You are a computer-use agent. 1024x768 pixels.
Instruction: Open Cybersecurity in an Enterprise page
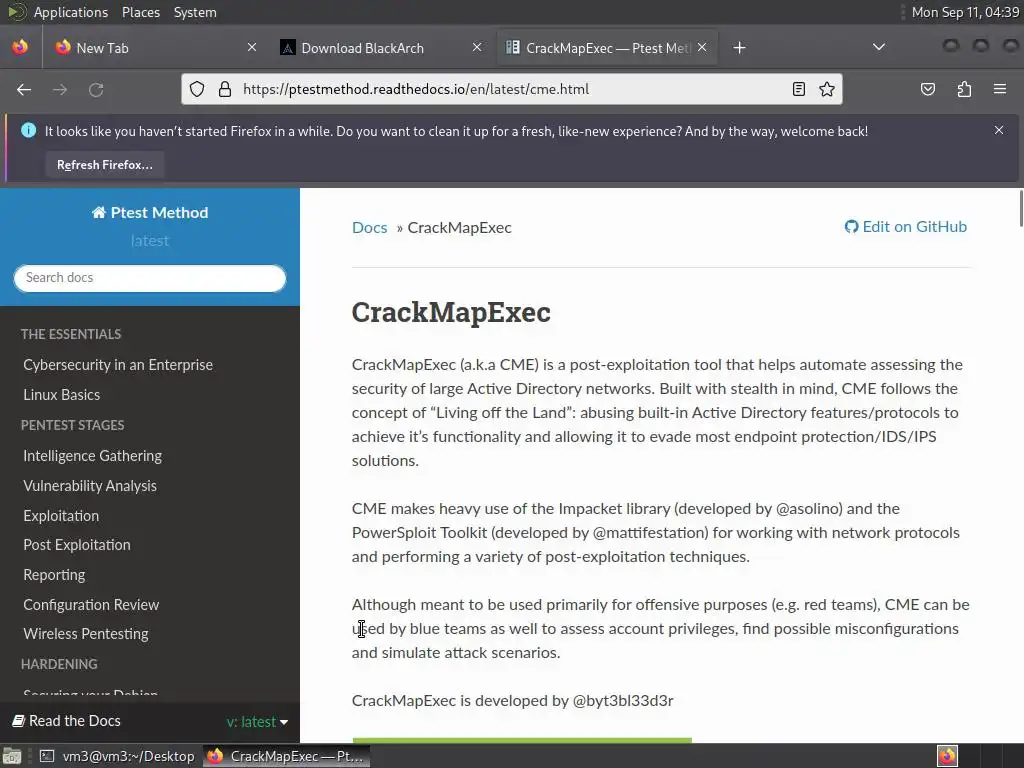(x=118, y=364)
